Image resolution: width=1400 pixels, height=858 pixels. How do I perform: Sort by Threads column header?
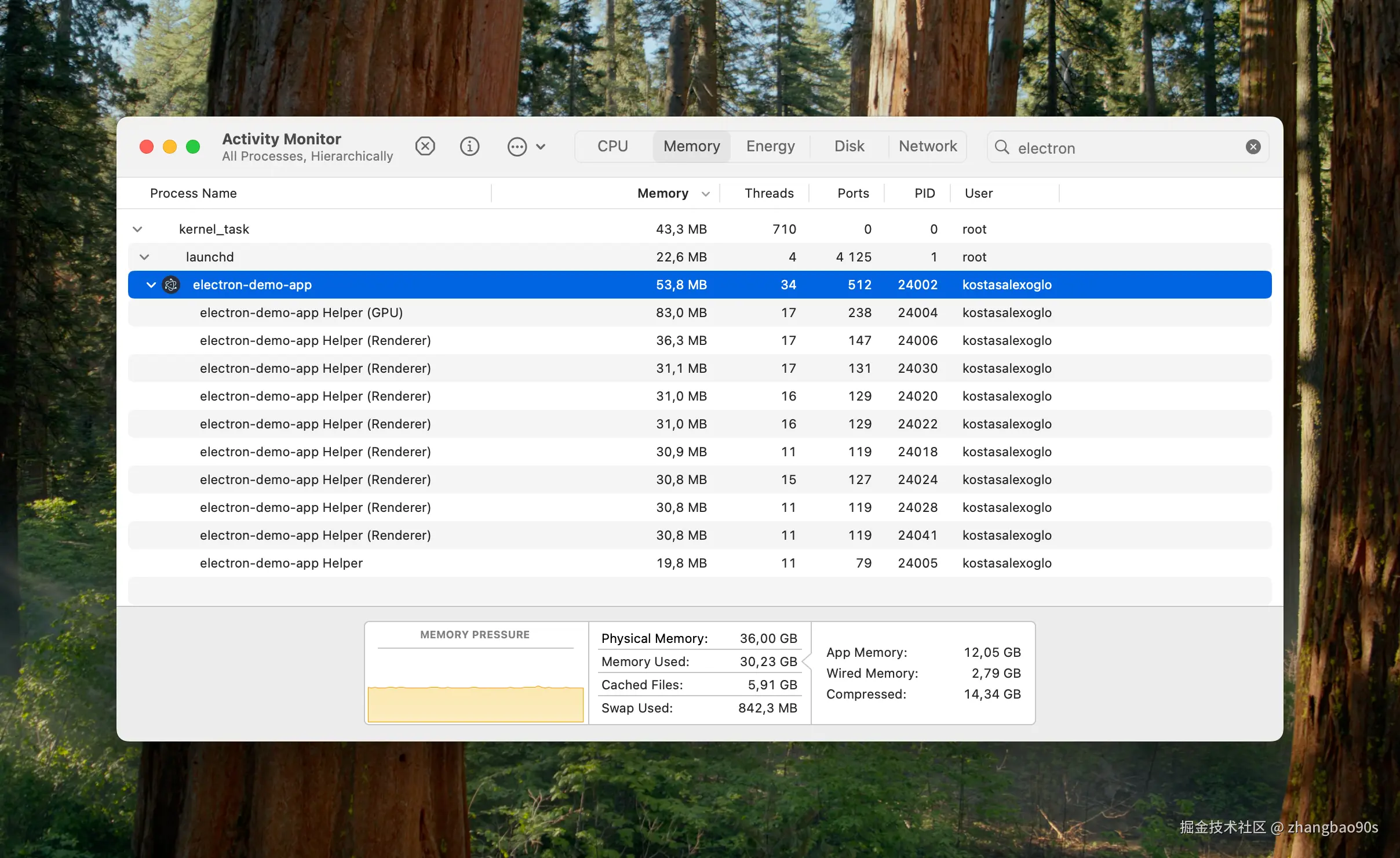[769, 193]
